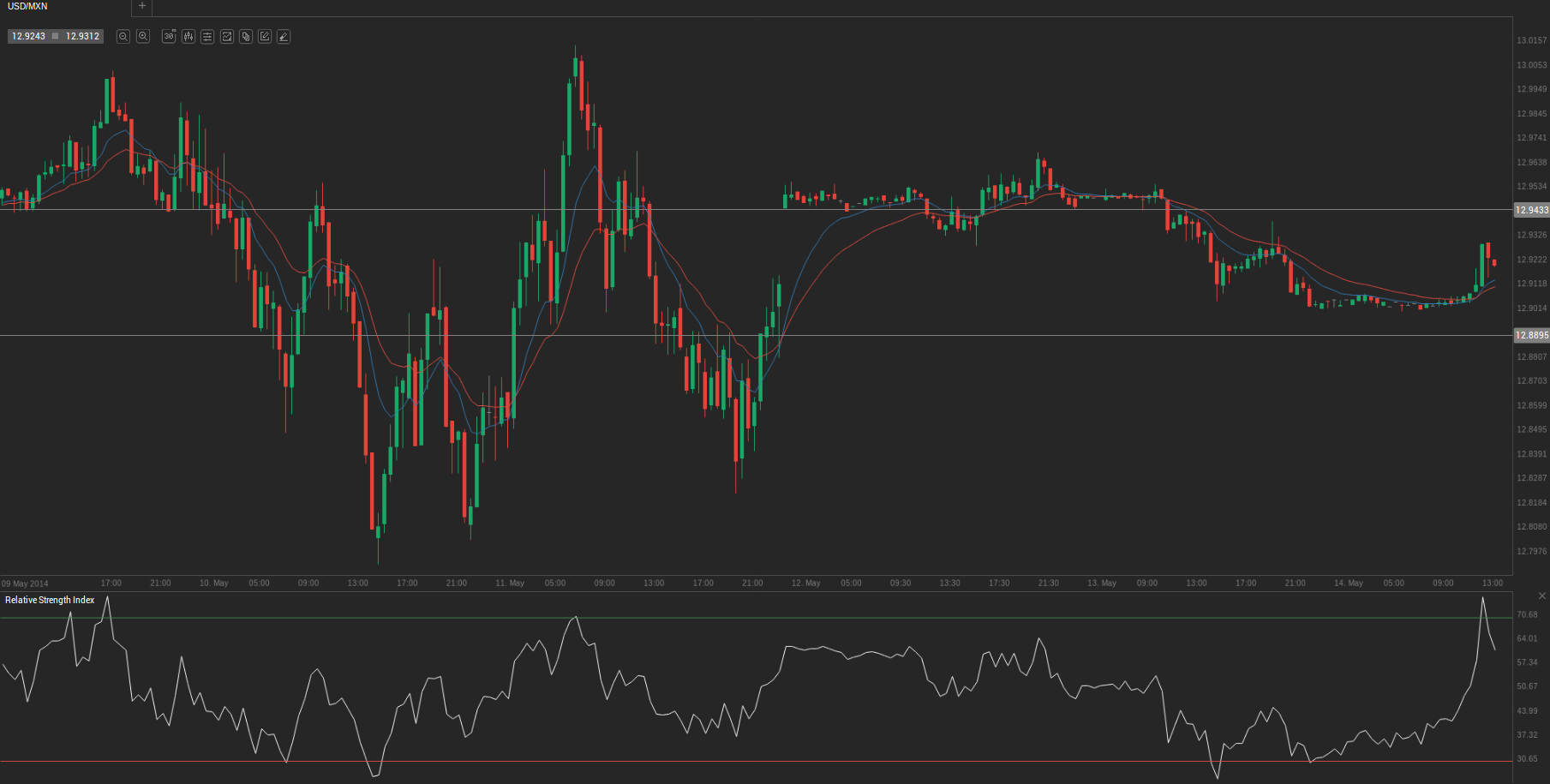The height and width of the screenshot is (784, 1550).
Task: Select the edit drawing tool icon
Action: point(265,36)
